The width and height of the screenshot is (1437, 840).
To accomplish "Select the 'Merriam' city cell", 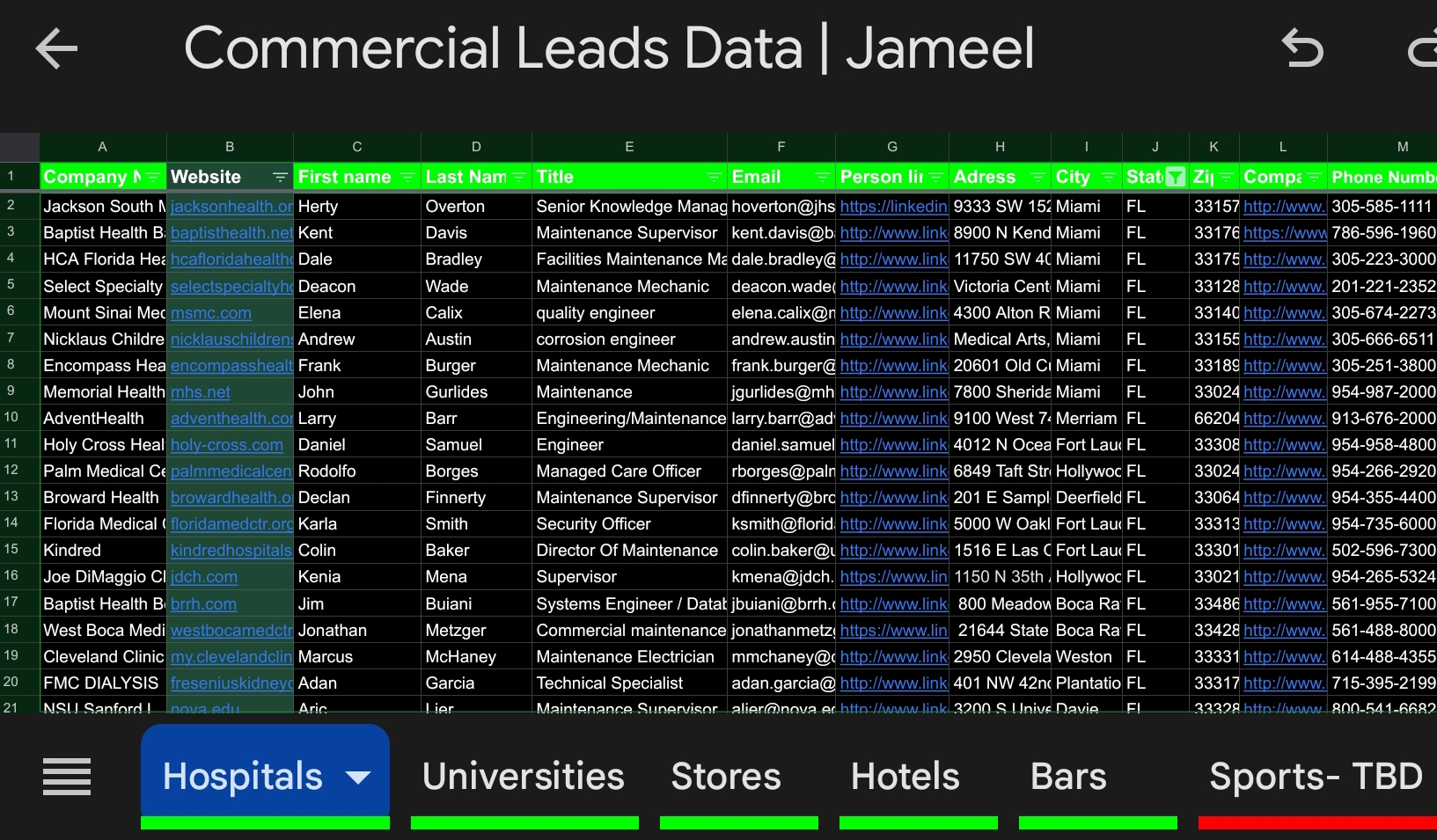I will pyautogui.click(x=1087, y=419).
